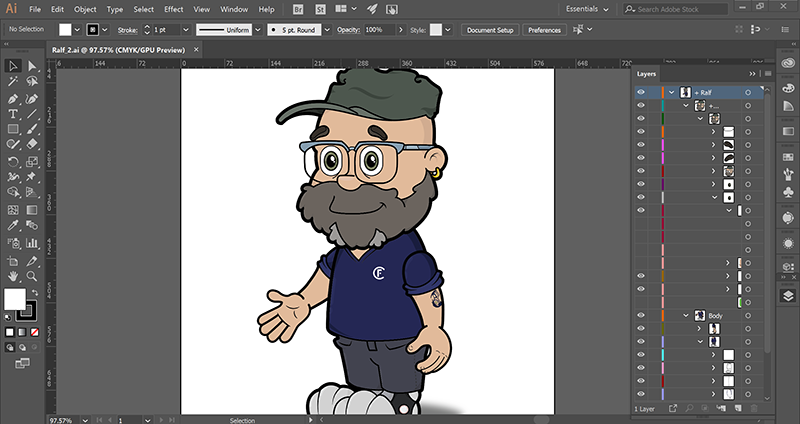The image size is (800, 424).
Task: Choose the Hand tool
Action: tap(13, 274)
